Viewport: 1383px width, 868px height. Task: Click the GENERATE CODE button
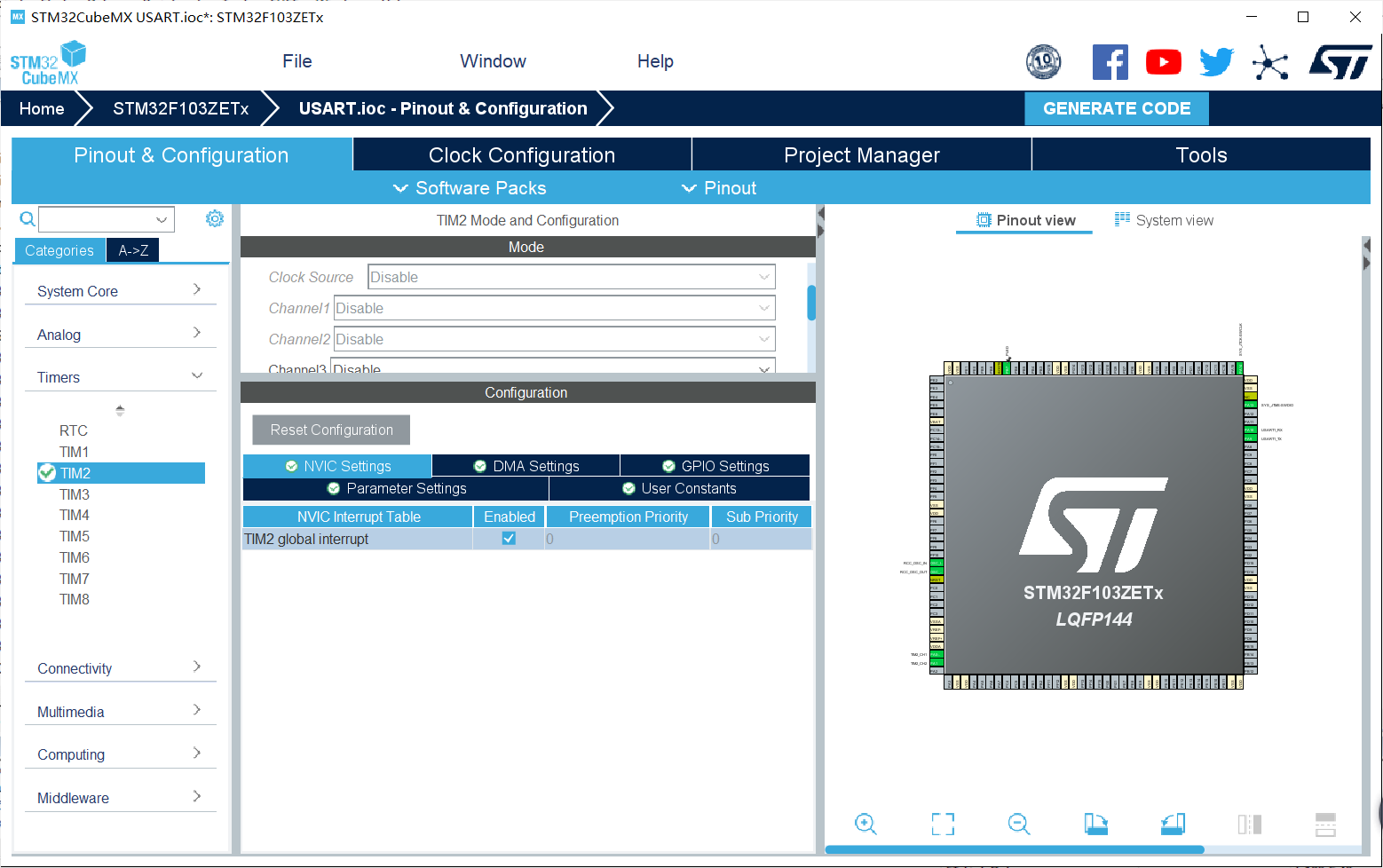(x=1117, y=108)
